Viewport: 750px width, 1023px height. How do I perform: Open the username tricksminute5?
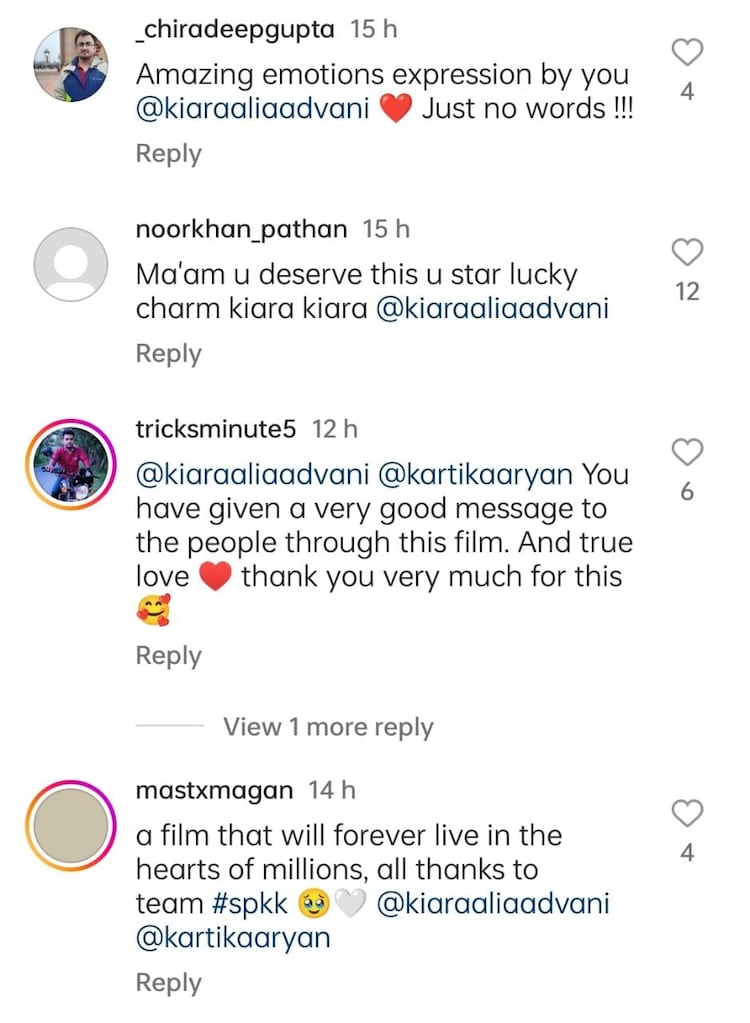(x=216, y=429)
